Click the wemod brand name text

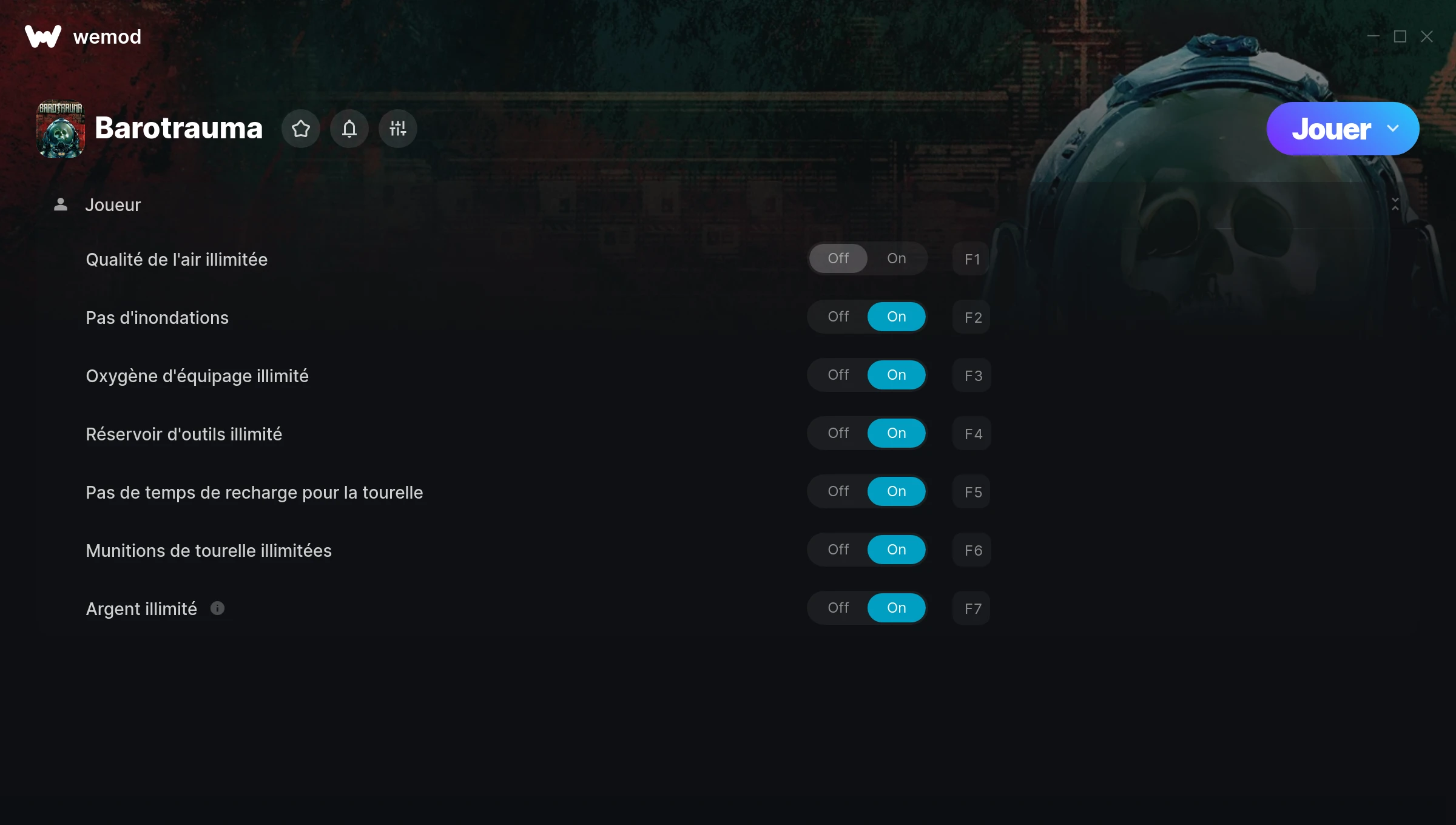pyautogui.click(x=107, y=36)
